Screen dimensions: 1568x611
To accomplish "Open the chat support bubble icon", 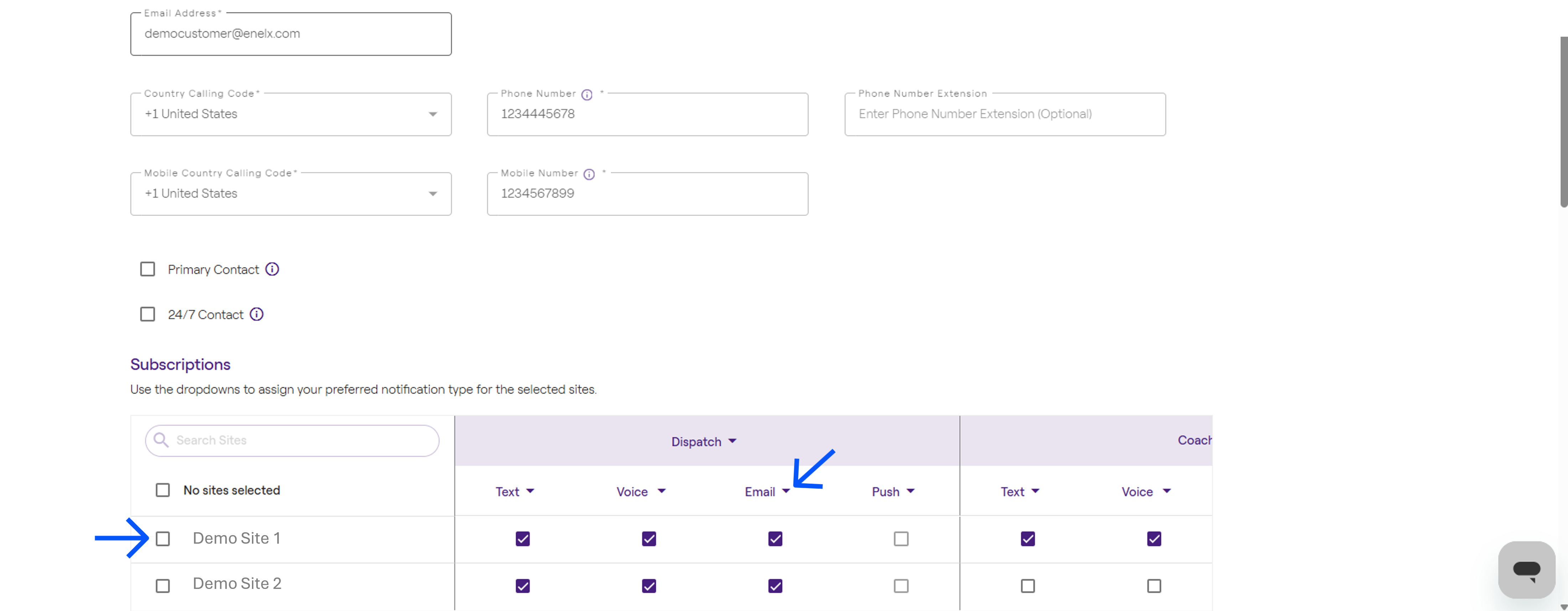I will [x=1527, y=570].
